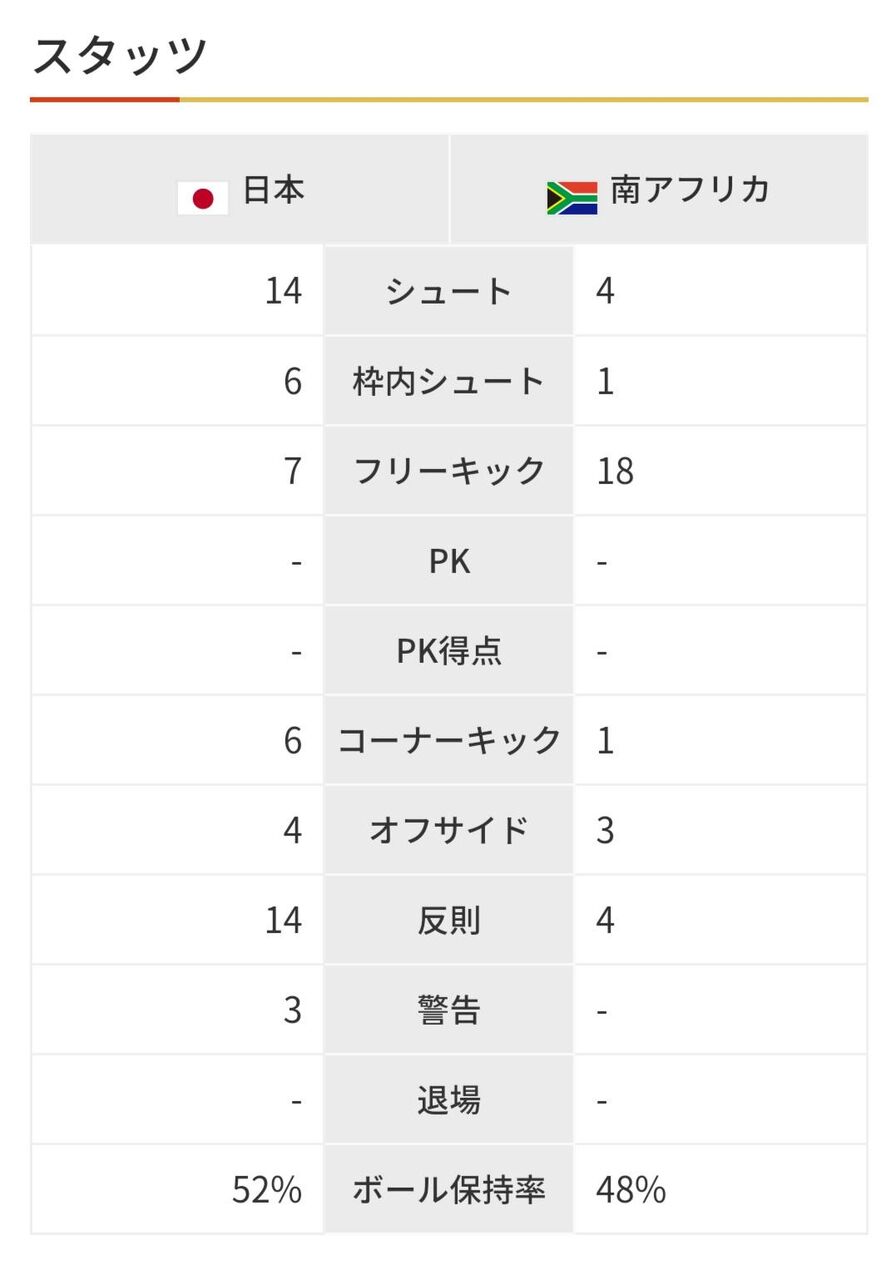Click Japan's 52% possession value

click(267, 1191)
